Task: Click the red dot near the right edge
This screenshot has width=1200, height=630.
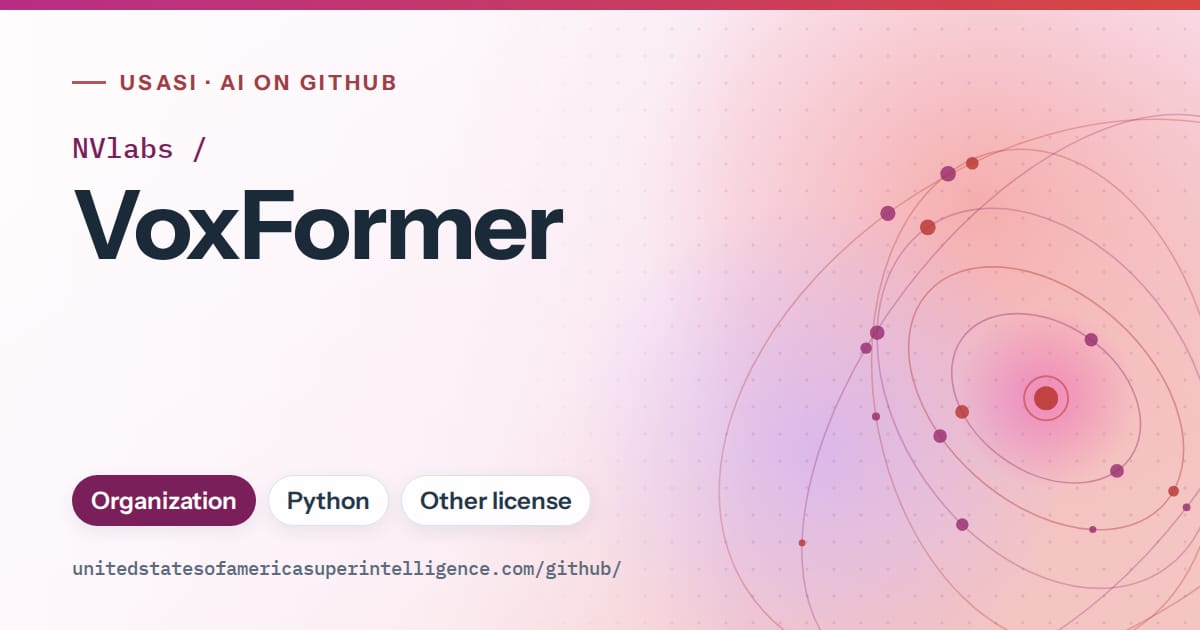Action: (1174, 491)
